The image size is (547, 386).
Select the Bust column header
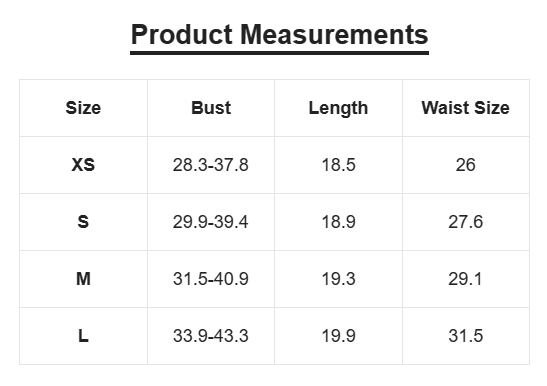[x=211, y=108]
